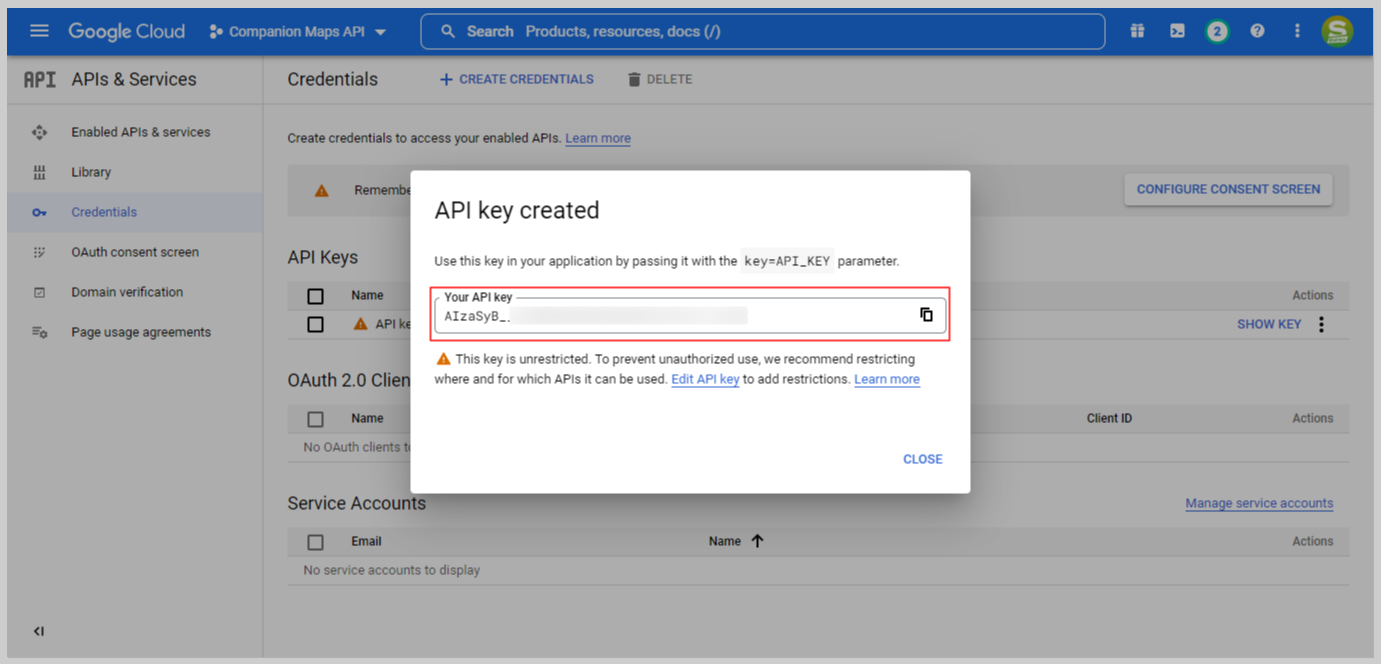1381x664 pixels.
Task: Click "Actions" header in Service Accounts table
Action: click(x=1312, y=541)
